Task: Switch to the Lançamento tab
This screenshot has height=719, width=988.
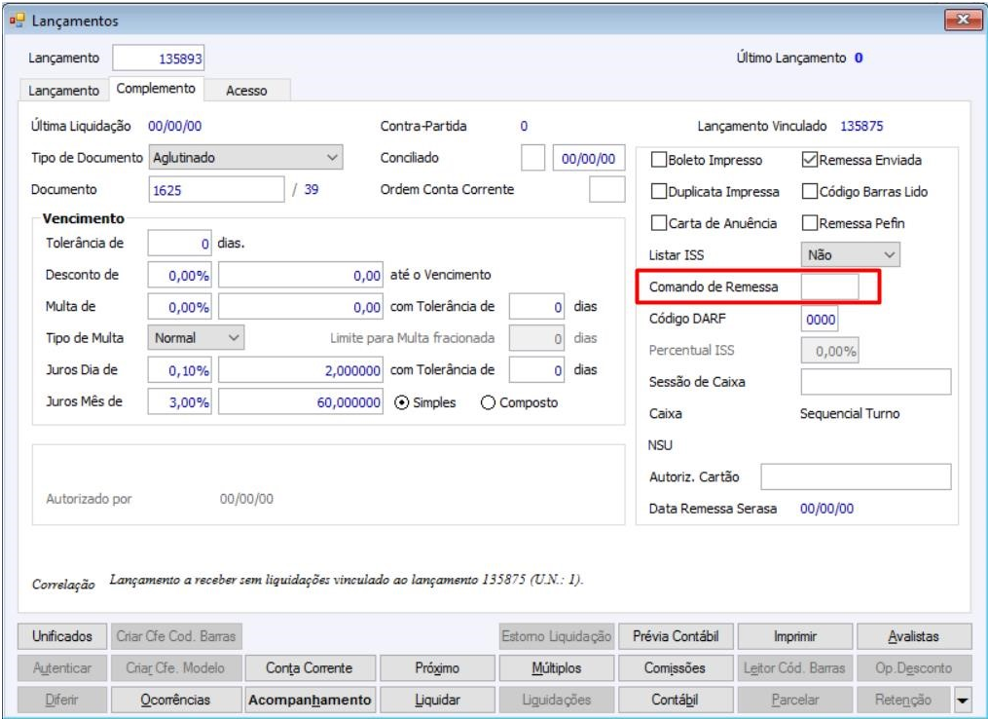Action: pos(64,91)
